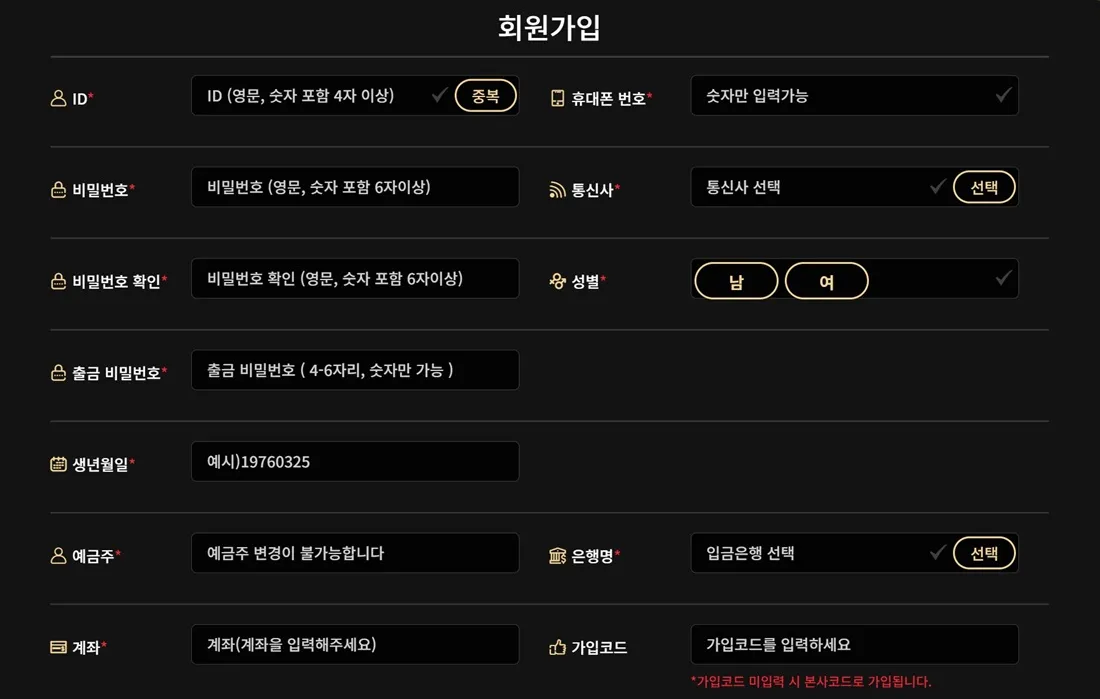Click the thumbs-up icon beside 가입코드
Screen dimensions: 1100x699
(558, 648)
